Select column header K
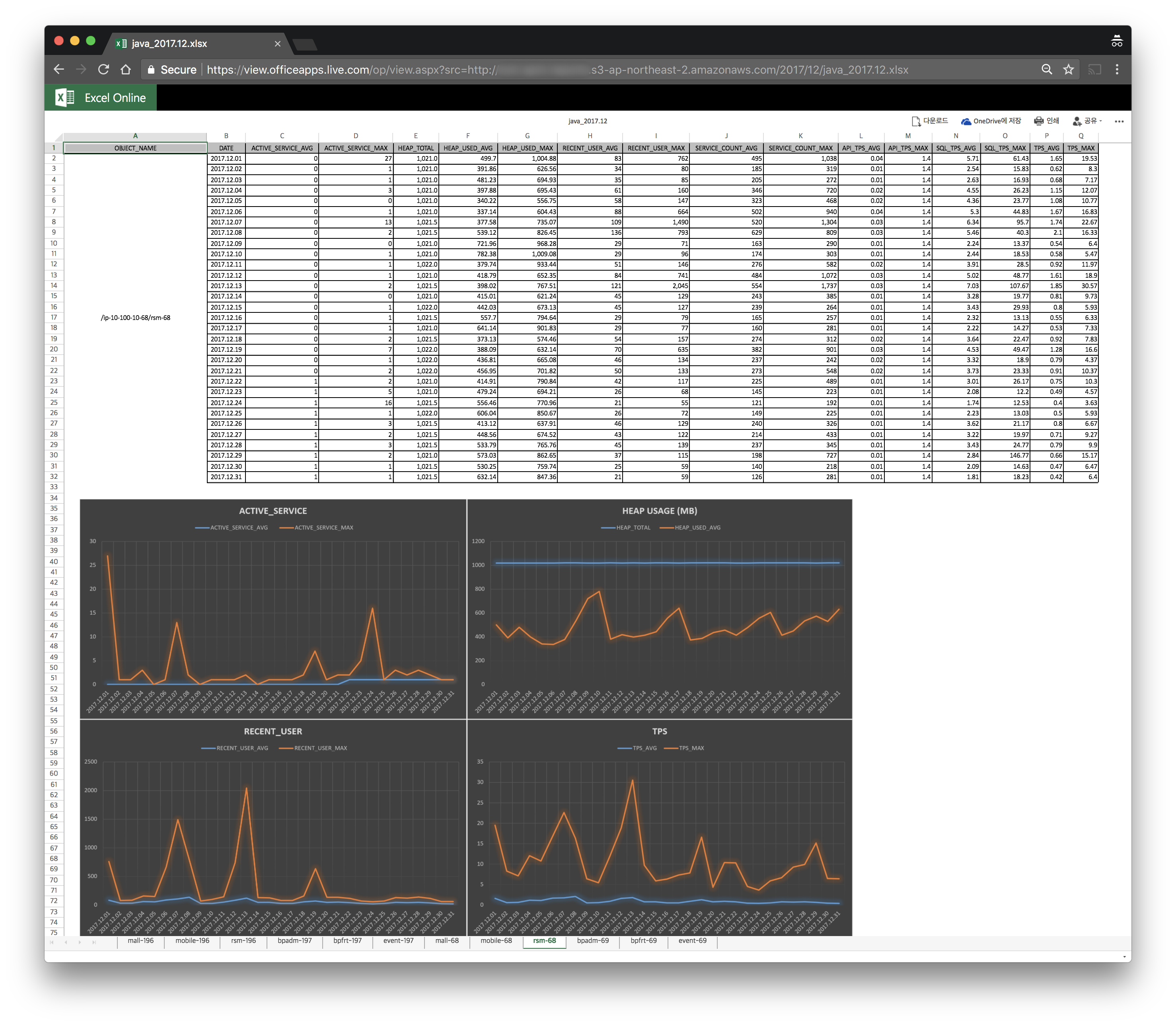This screenshot has width=1176, height=1026. click(x=800, y=136)
